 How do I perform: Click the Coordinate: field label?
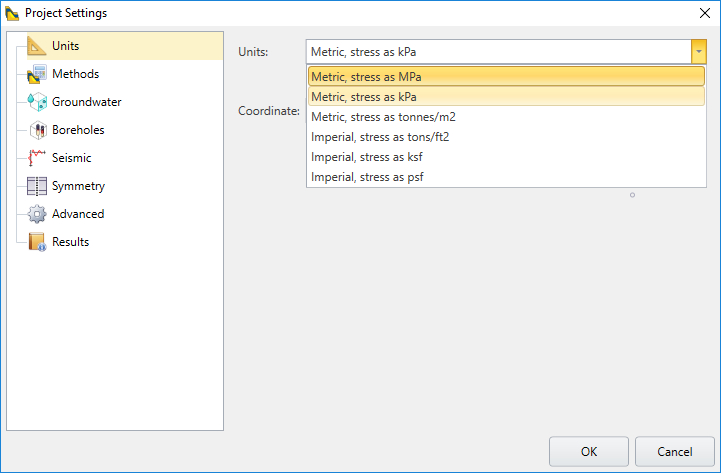[269, 111]
